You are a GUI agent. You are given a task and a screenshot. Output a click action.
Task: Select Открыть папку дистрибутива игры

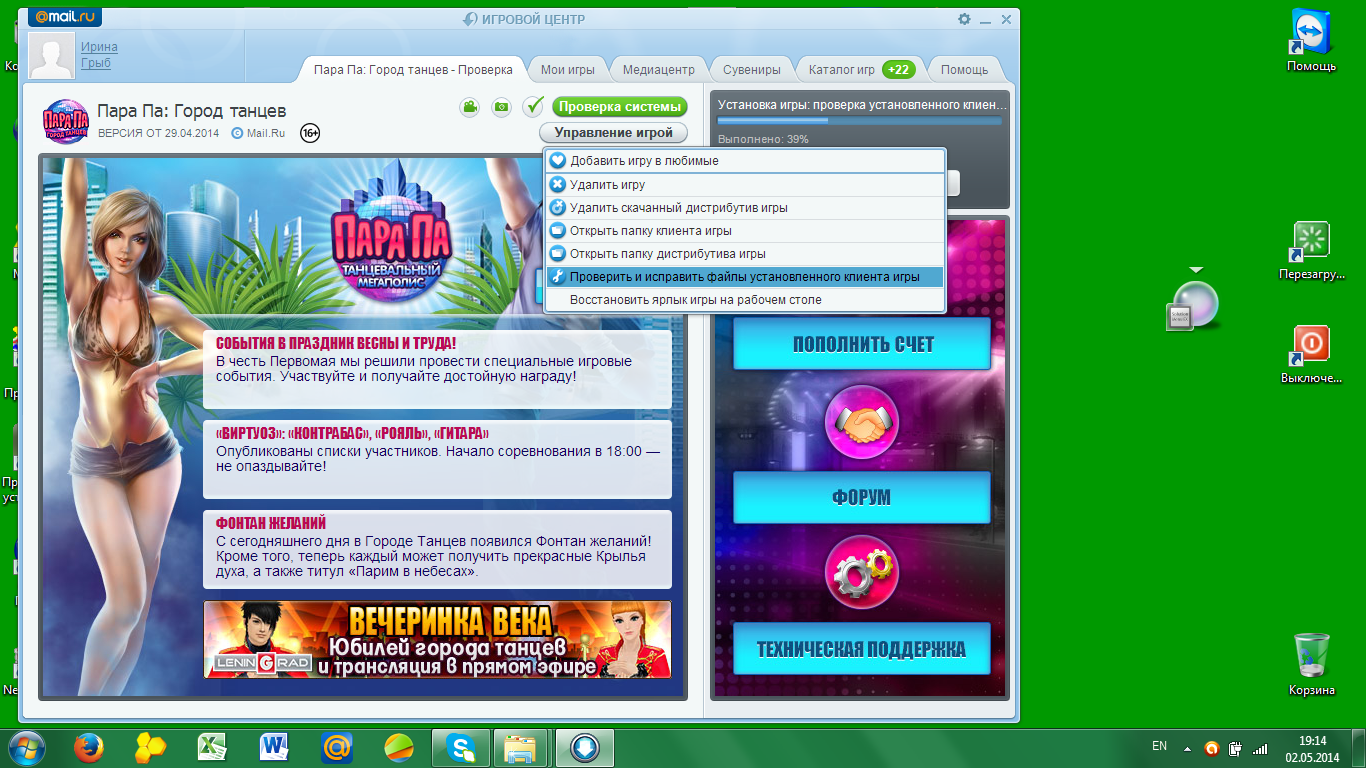coord(745,254)
